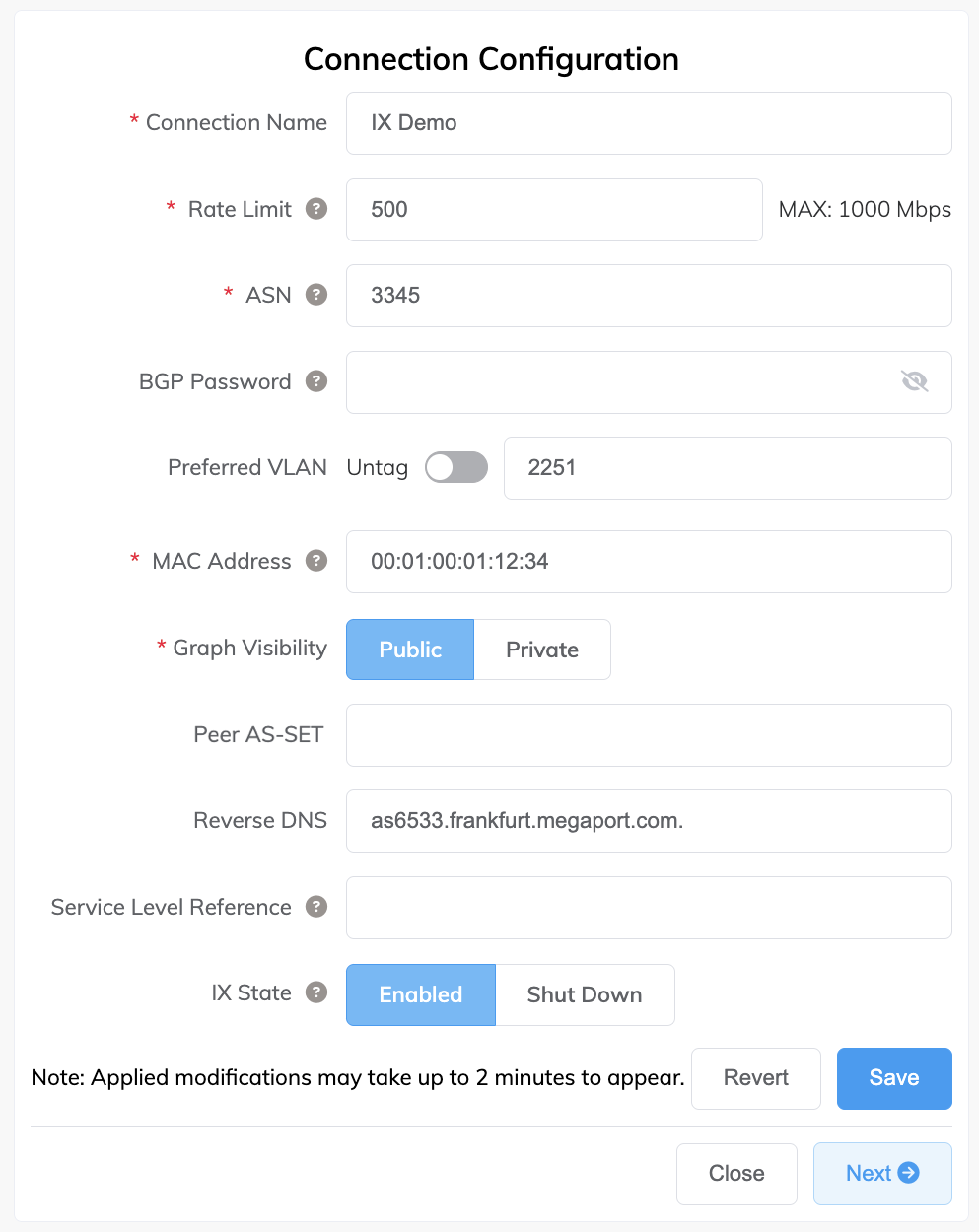Close the configuration dialog

pyautogui.click(x=735, y=1173)
